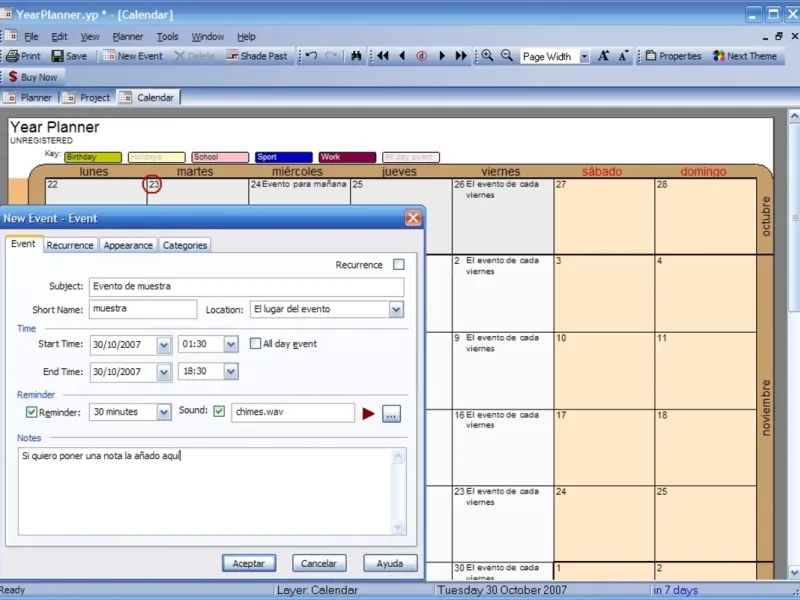800x600 pixels.
Task: Click into the Short Name field
Action: coord(143,309)
